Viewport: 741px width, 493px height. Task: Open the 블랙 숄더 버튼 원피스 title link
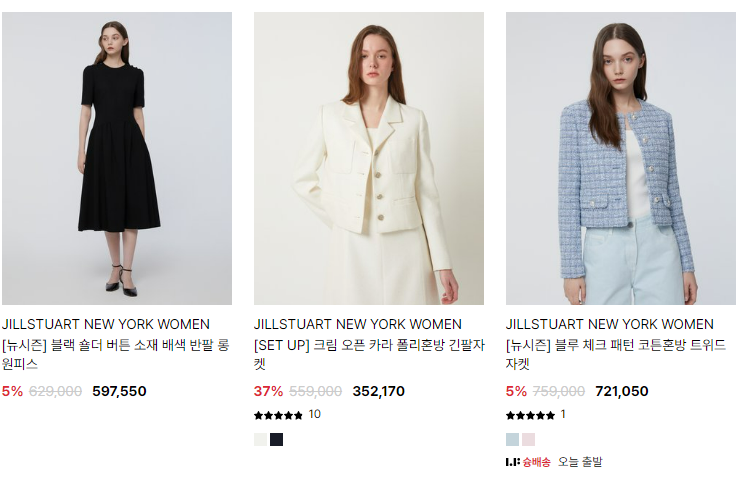(115, 354)
